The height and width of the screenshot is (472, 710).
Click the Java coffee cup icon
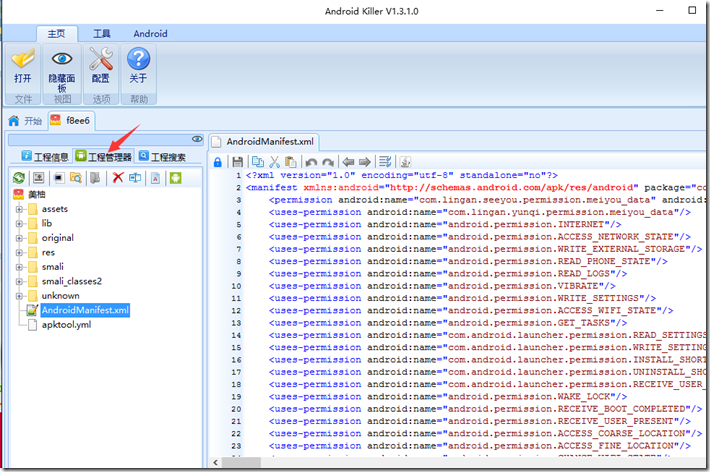(x=405, y=162)
